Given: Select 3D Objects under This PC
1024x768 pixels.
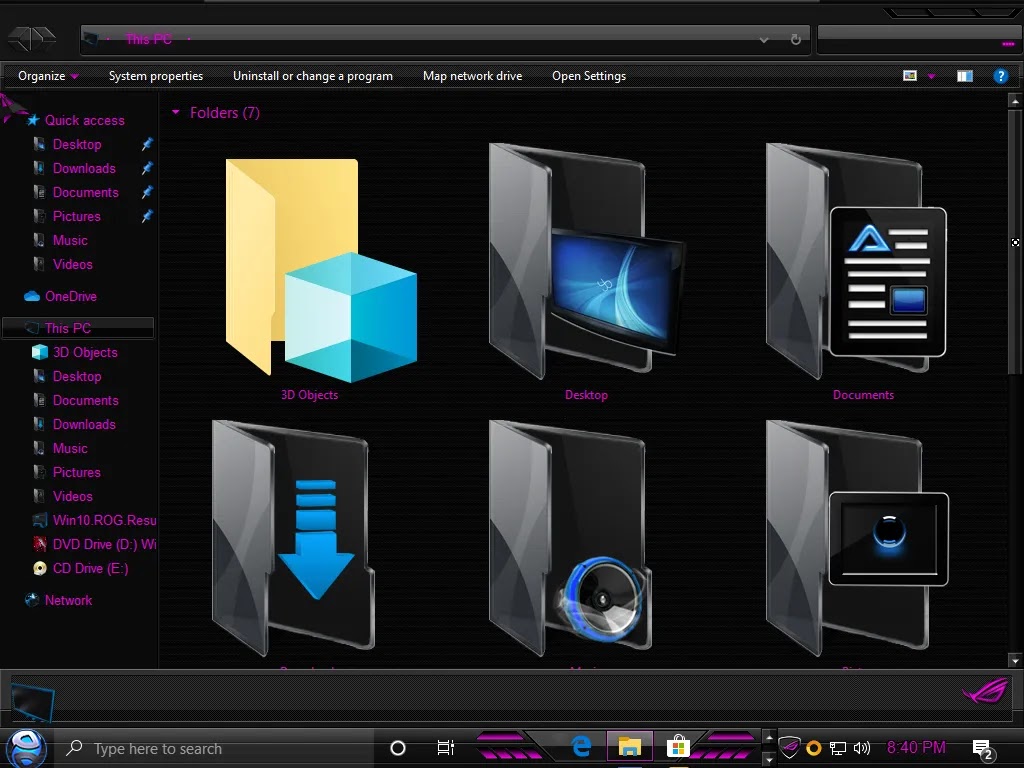Looking at the screenshot, I should 85,353.
